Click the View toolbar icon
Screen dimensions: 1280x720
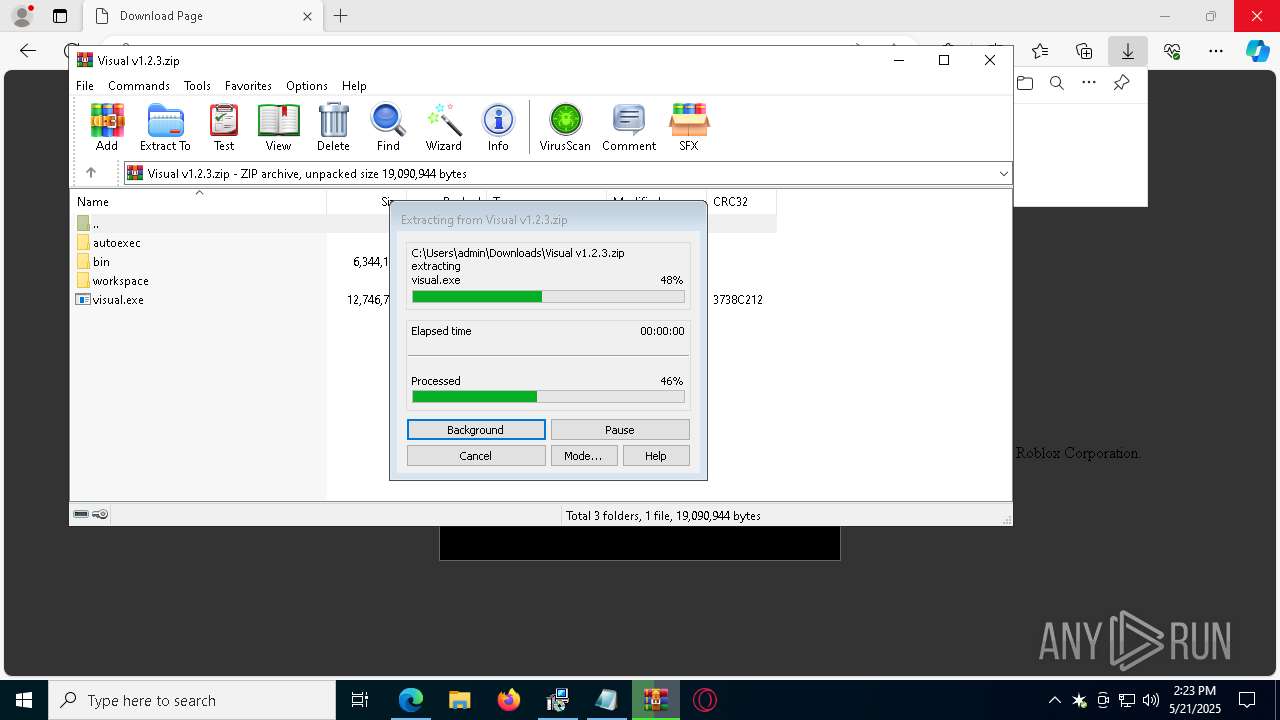click(278, 127)
